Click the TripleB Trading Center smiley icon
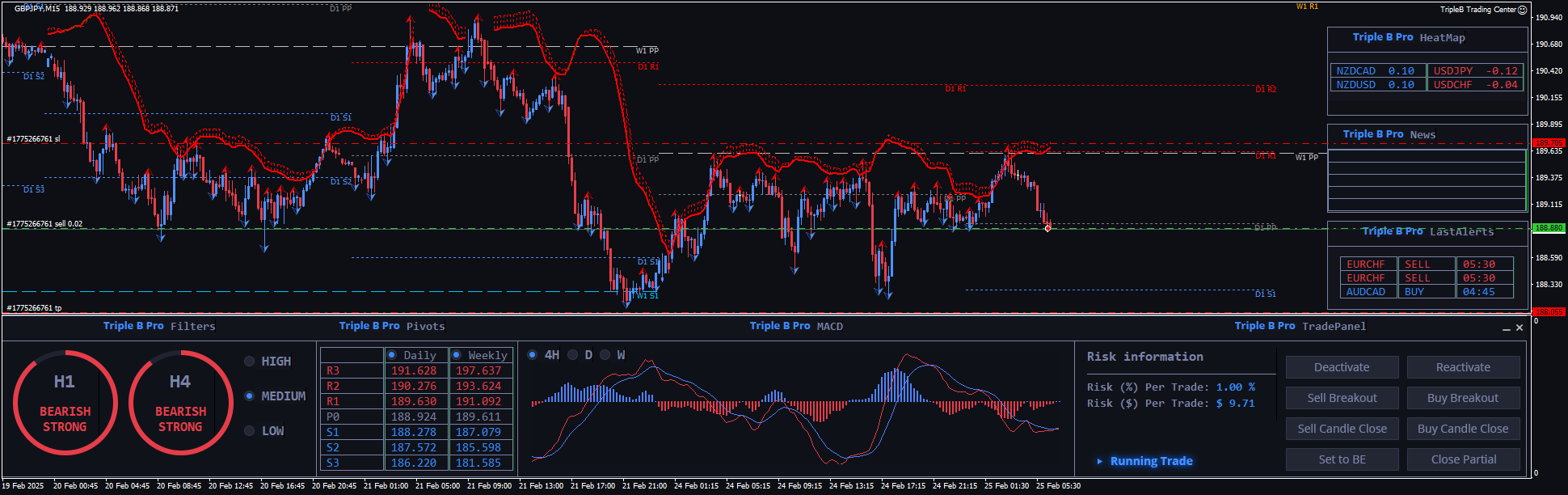This screenshot has width=1568, height=495. click(1522, 10)
